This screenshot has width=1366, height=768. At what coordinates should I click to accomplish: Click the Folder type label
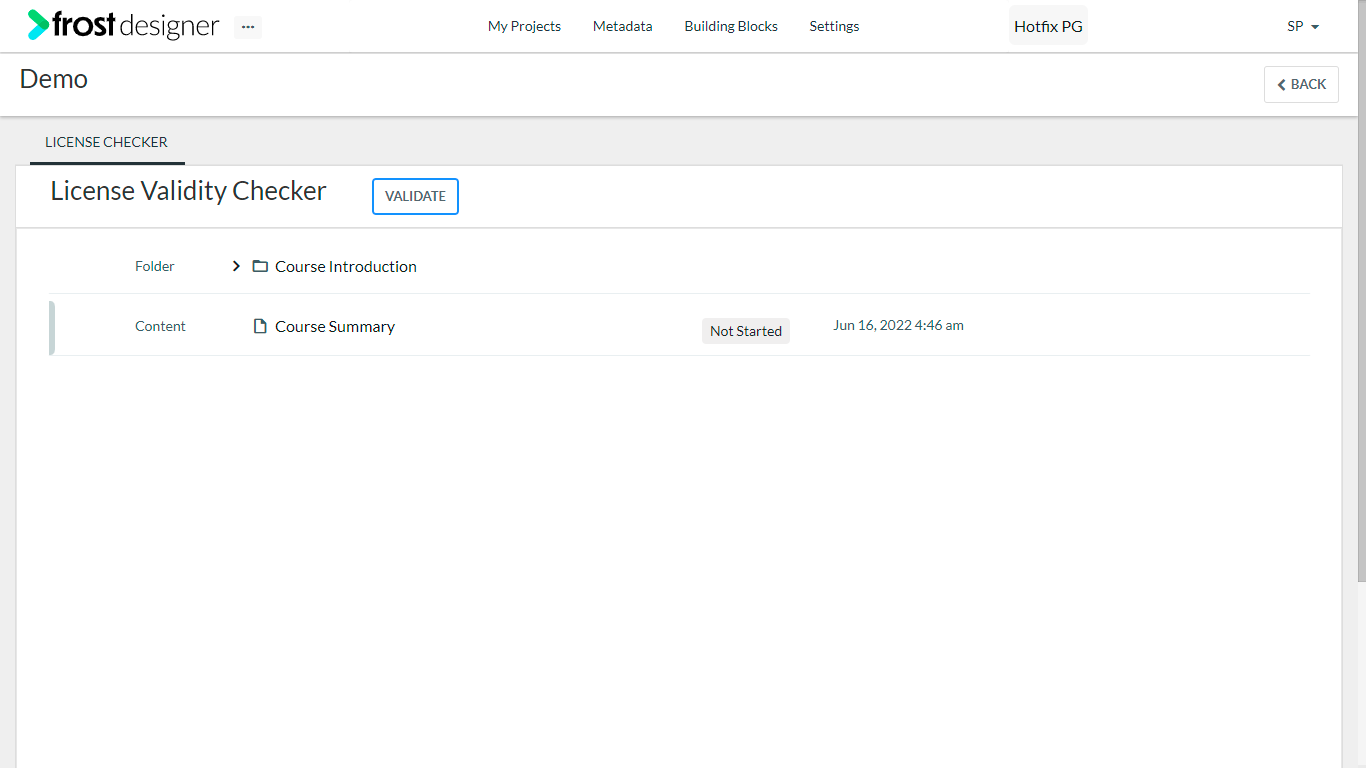click(x=155, y=266)
